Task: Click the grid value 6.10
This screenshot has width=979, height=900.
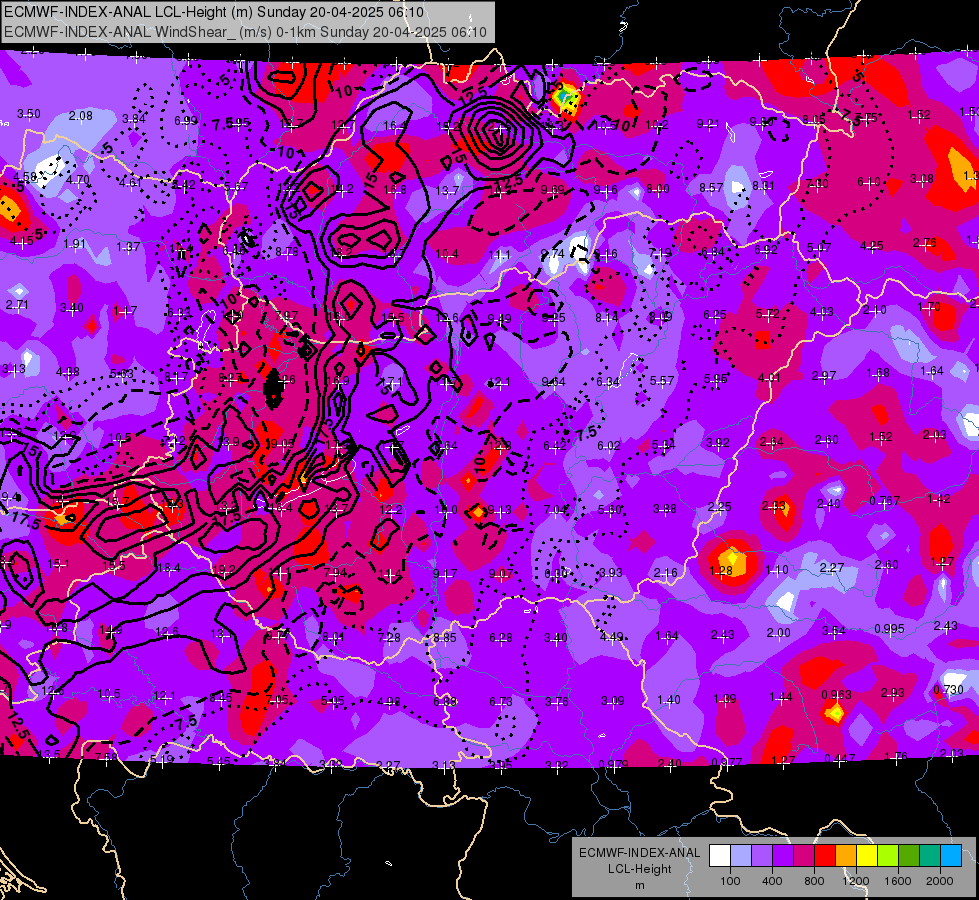Action: (x=869, y=181)
